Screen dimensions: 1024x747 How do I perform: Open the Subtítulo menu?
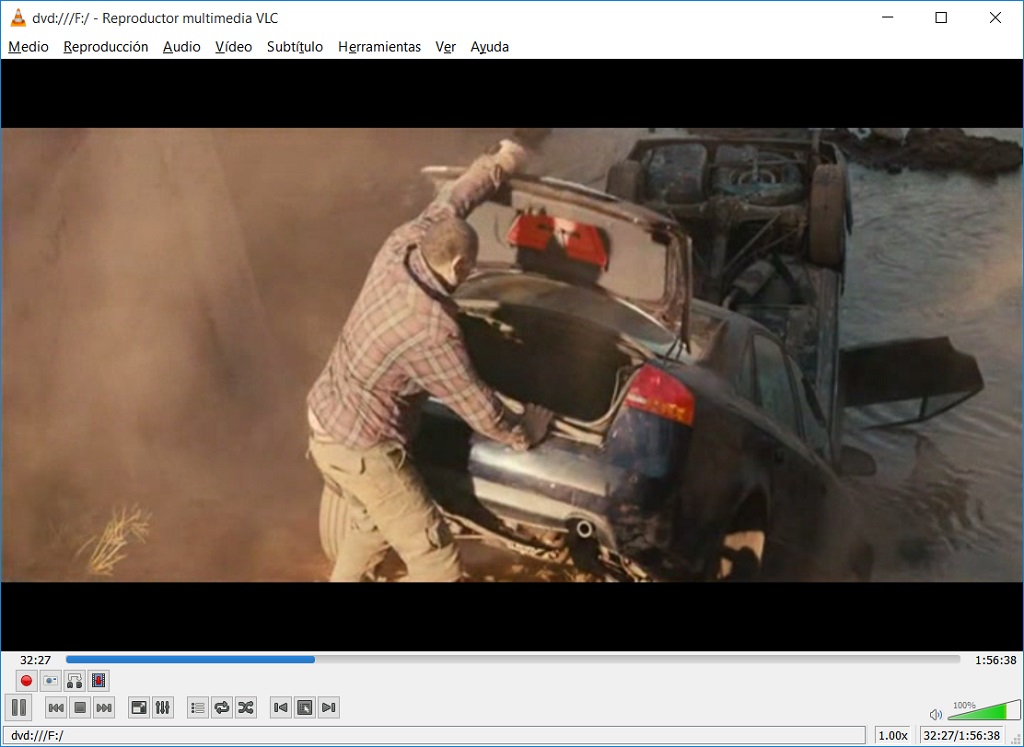coord(295,47)
